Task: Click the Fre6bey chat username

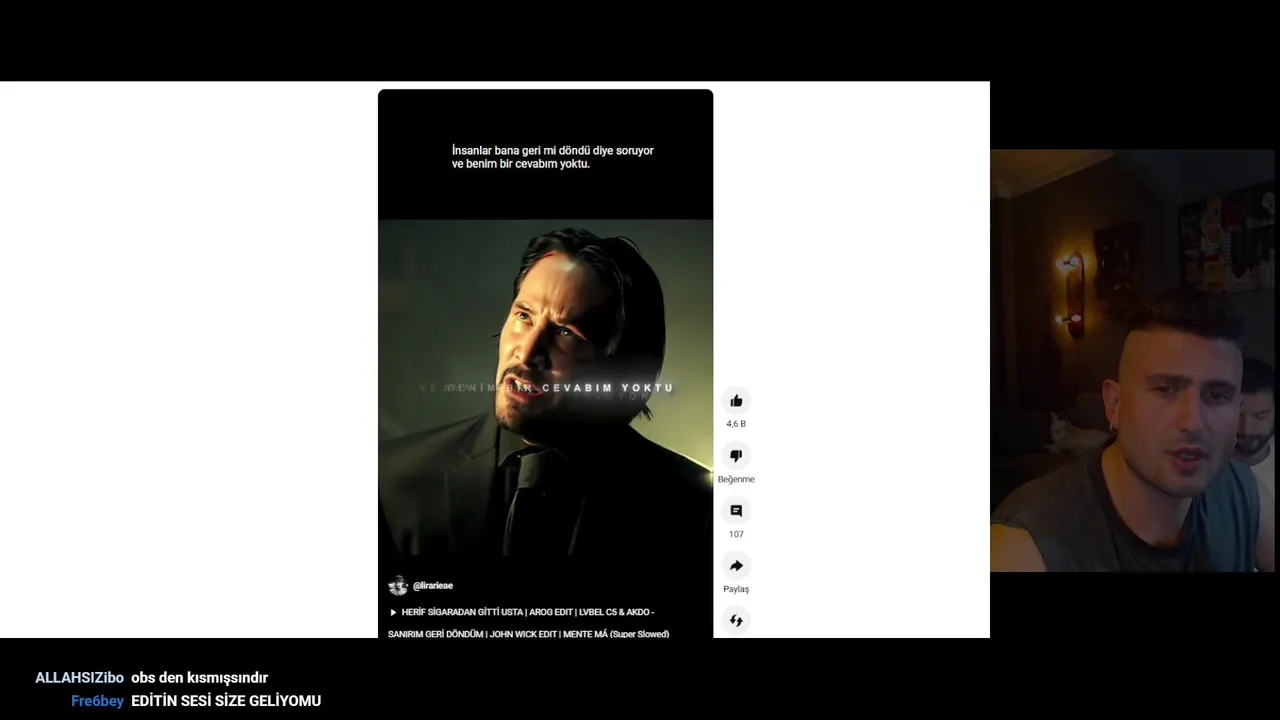Action: tap(97, 701)
